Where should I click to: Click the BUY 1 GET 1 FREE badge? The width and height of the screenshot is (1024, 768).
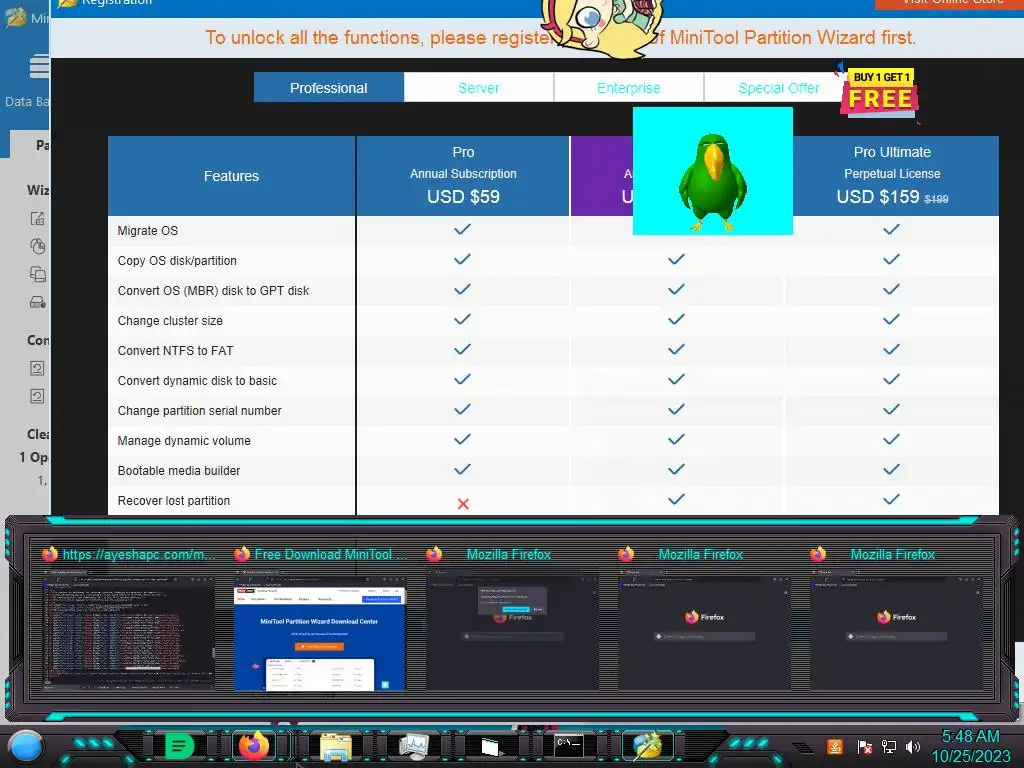[x=880, y=92]
